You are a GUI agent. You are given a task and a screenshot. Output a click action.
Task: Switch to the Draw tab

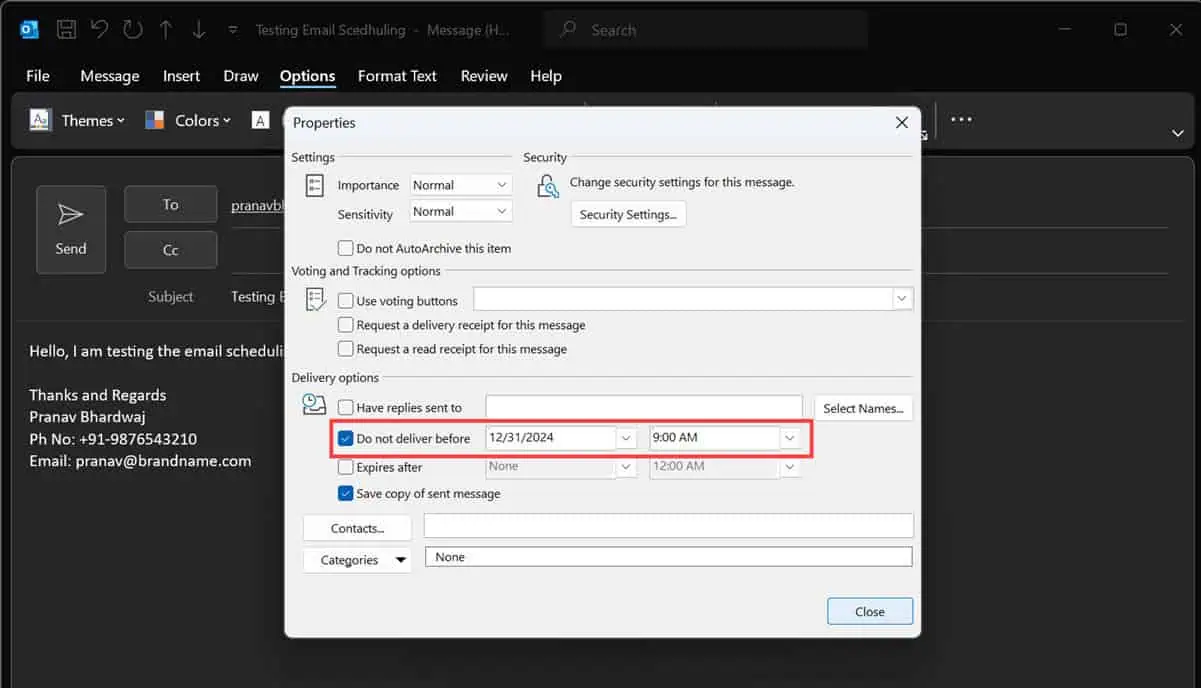pos(241,76)
